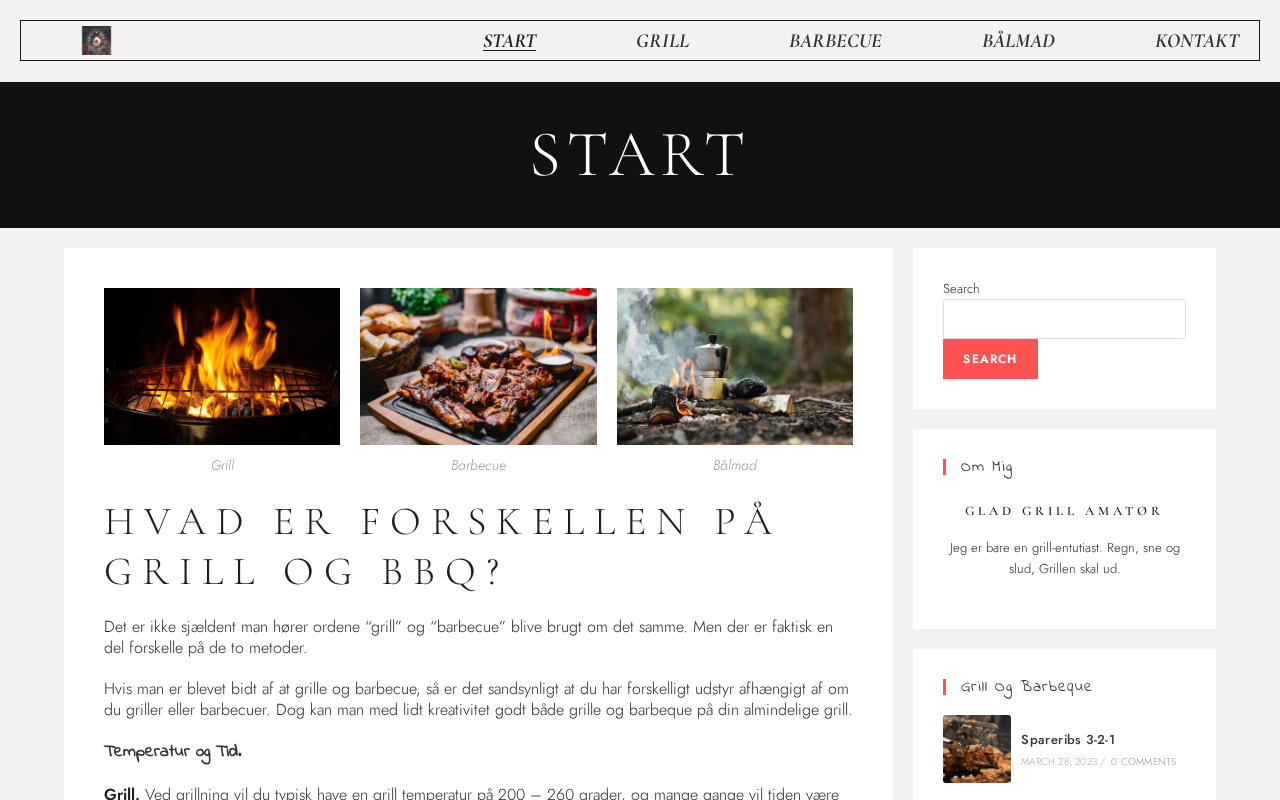Open the barbecue ribs platter image
The height and width of the screenshot is (800, 1280).
pyautogui.click(x=478, y=366)
